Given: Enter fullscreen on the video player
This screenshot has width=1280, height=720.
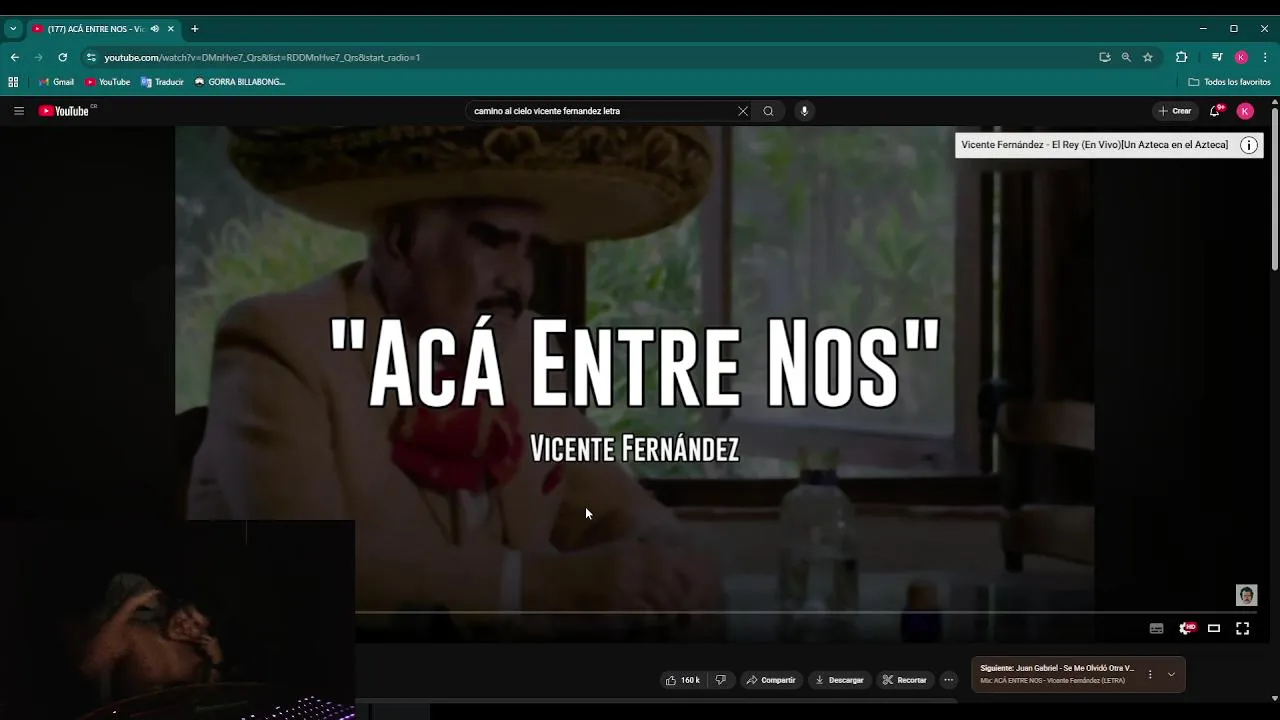Looking at the screenshot, I should click(x=1242, y=628).
